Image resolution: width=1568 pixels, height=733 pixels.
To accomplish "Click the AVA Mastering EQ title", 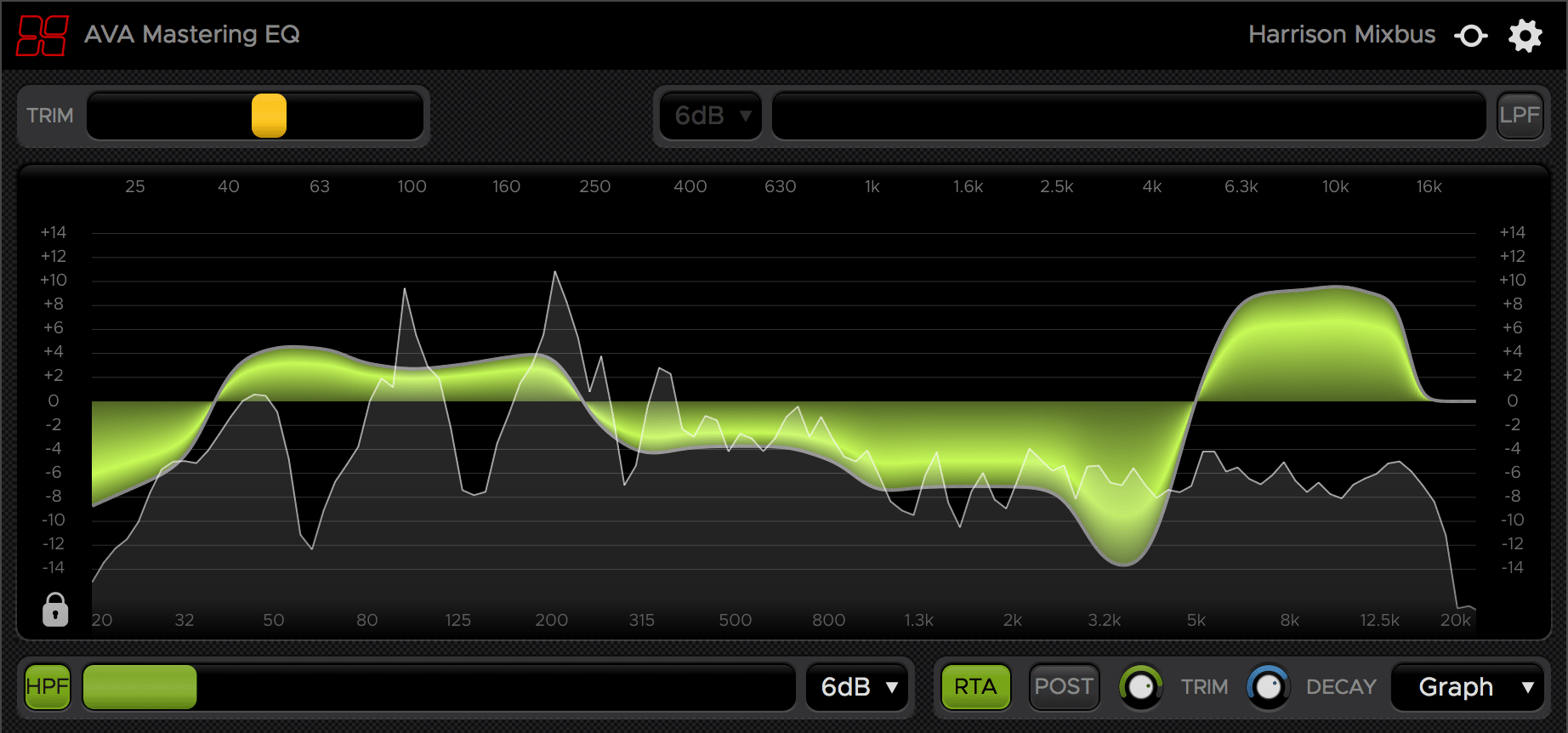I will (192, 35).
